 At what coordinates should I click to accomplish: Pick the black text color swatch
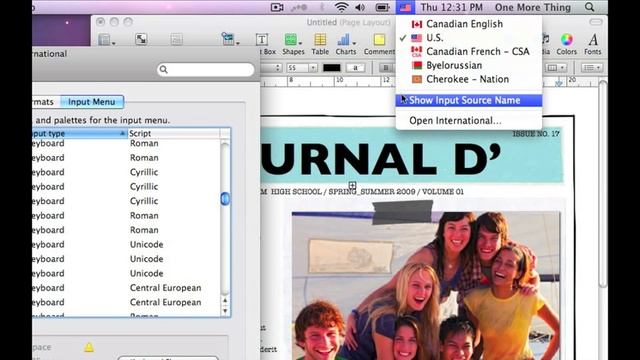pyautogui.click(x=331, y=68)
